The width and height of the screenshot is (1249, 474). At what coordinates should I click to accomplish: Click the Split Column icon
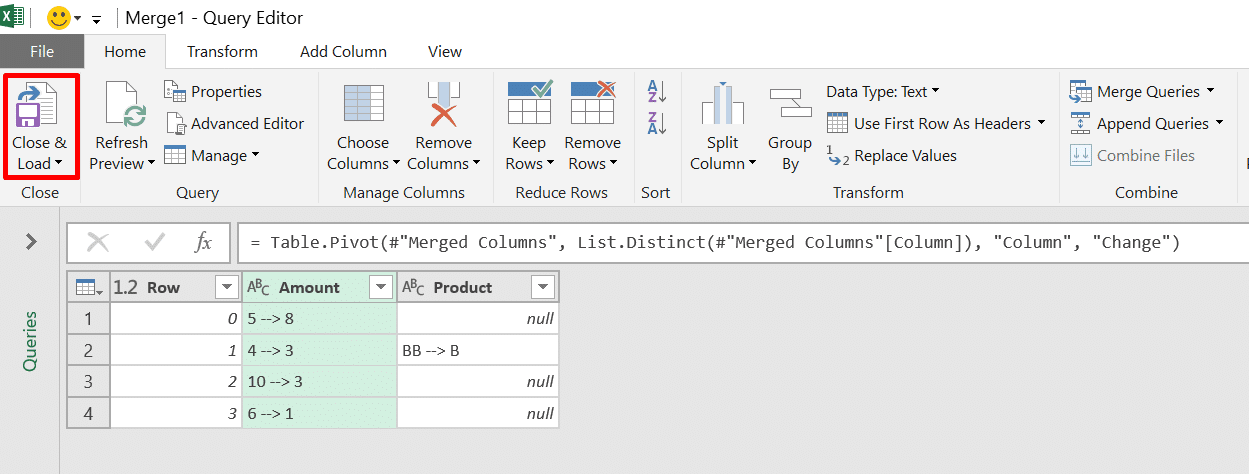[x=722, y=106]
